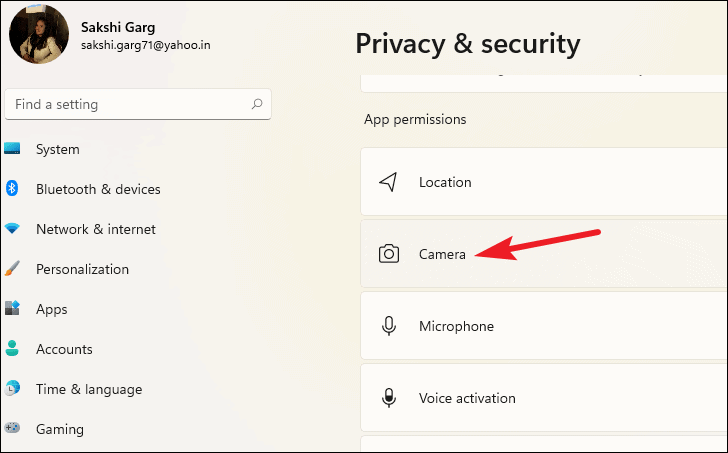This screenshot has height=453, width=728.
Task: Click the Network wifi icon
Action: [12, 228]
